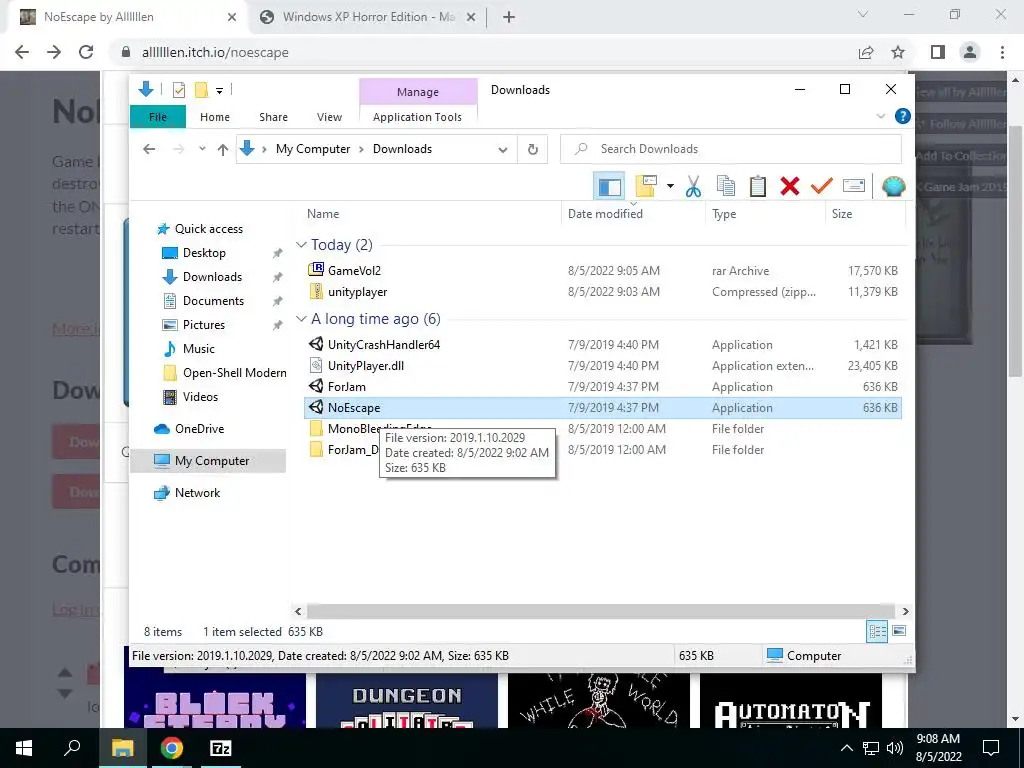Select the ForJam application file
This screenshot has height=768, width=1024.
pyautogui.click(x=347, y=387)
